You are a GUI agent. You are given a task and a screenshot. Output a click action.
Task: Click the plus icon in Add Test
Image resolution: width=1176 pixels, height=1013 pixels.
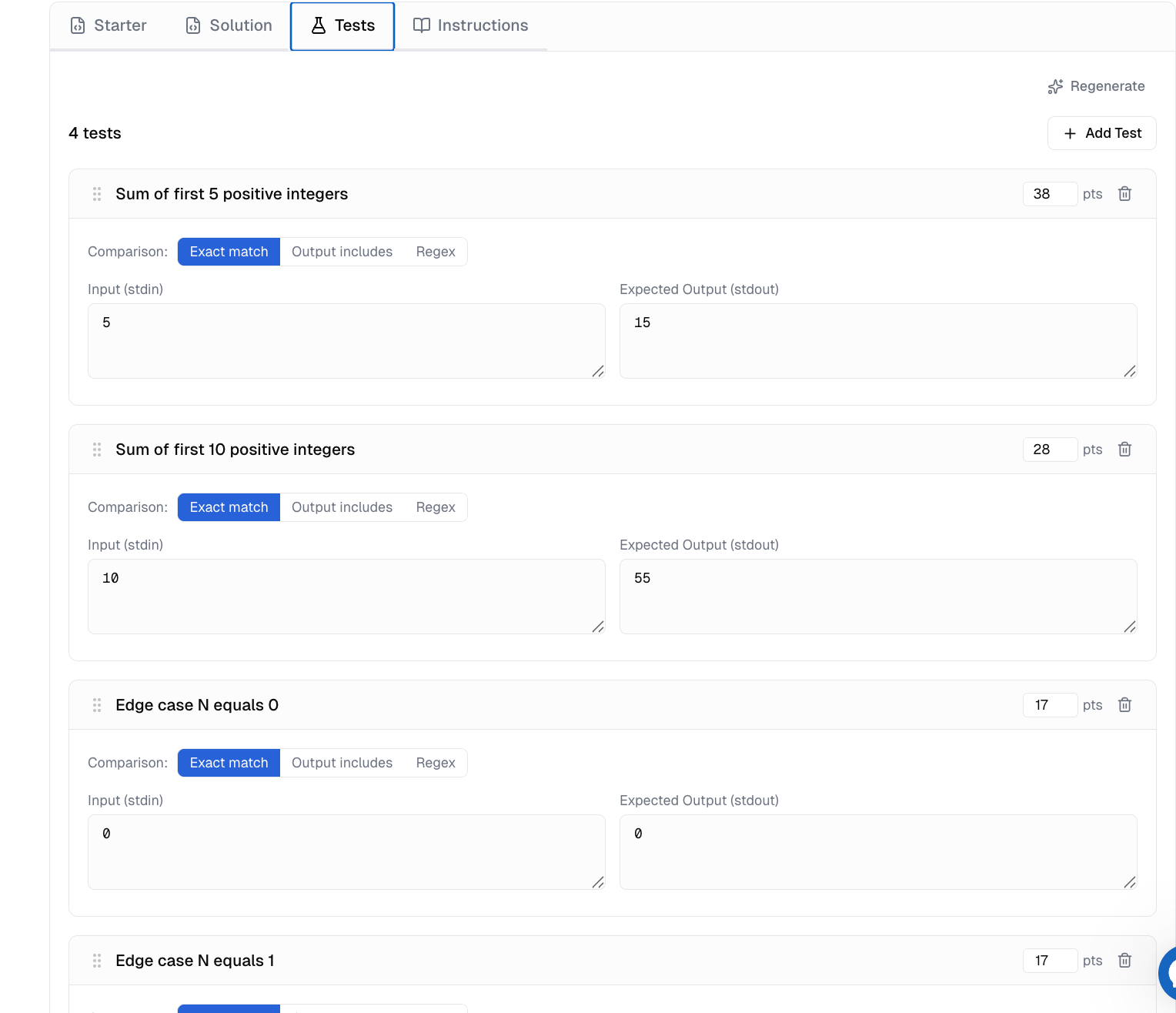[x=1070, y=134]
